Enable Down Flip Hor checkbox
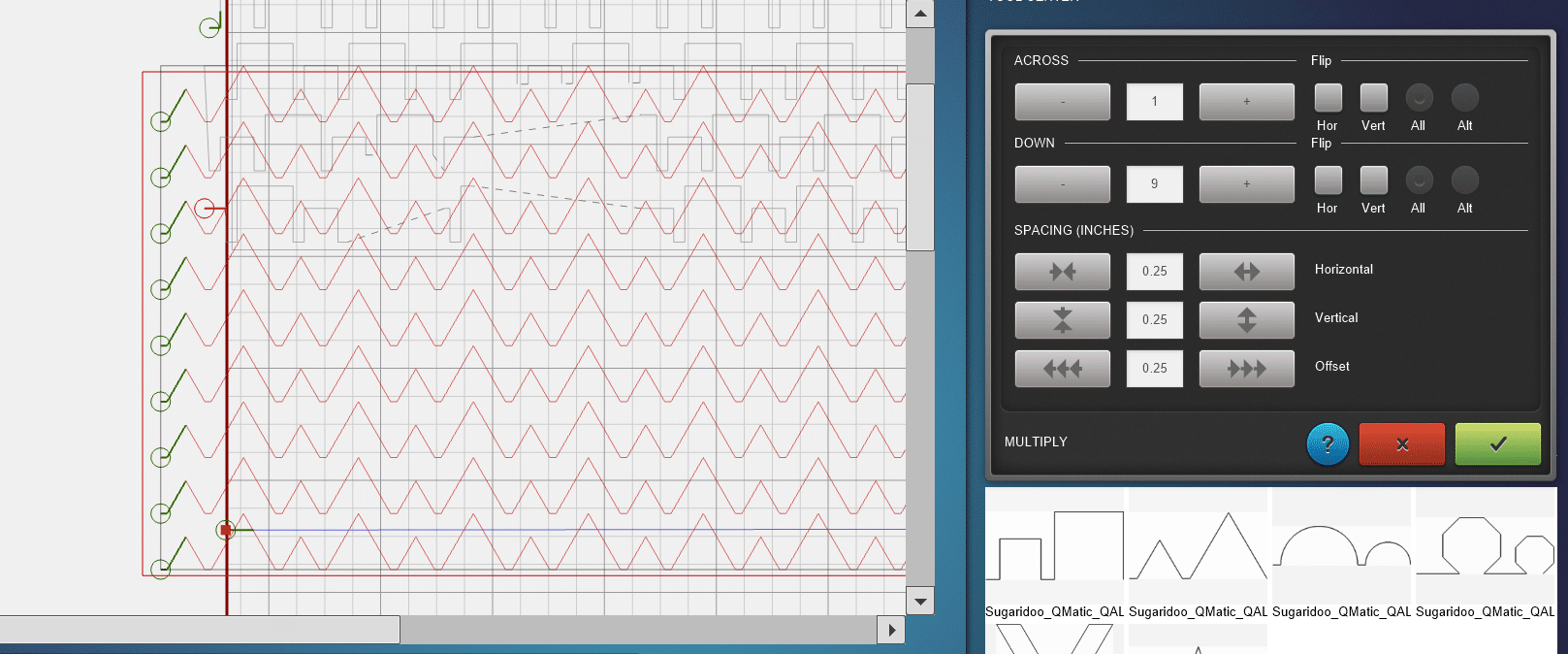1568x654 pixels. (1328, 180)
